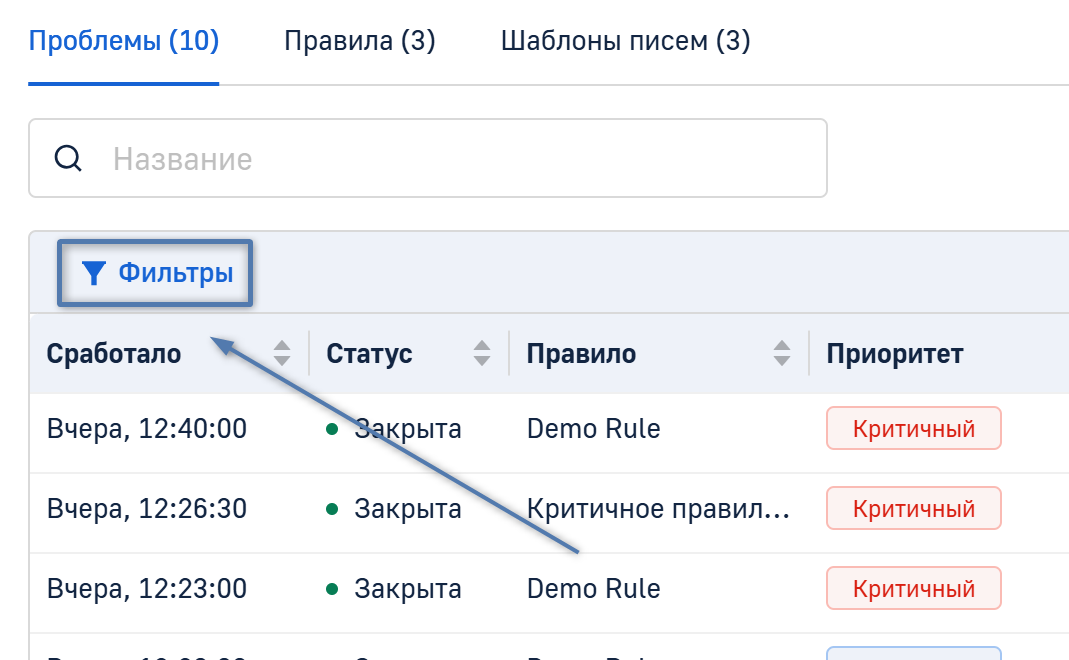1069x660 pixels.
Task: Click the magnifier icon in the search box
Action: [68, 159]
